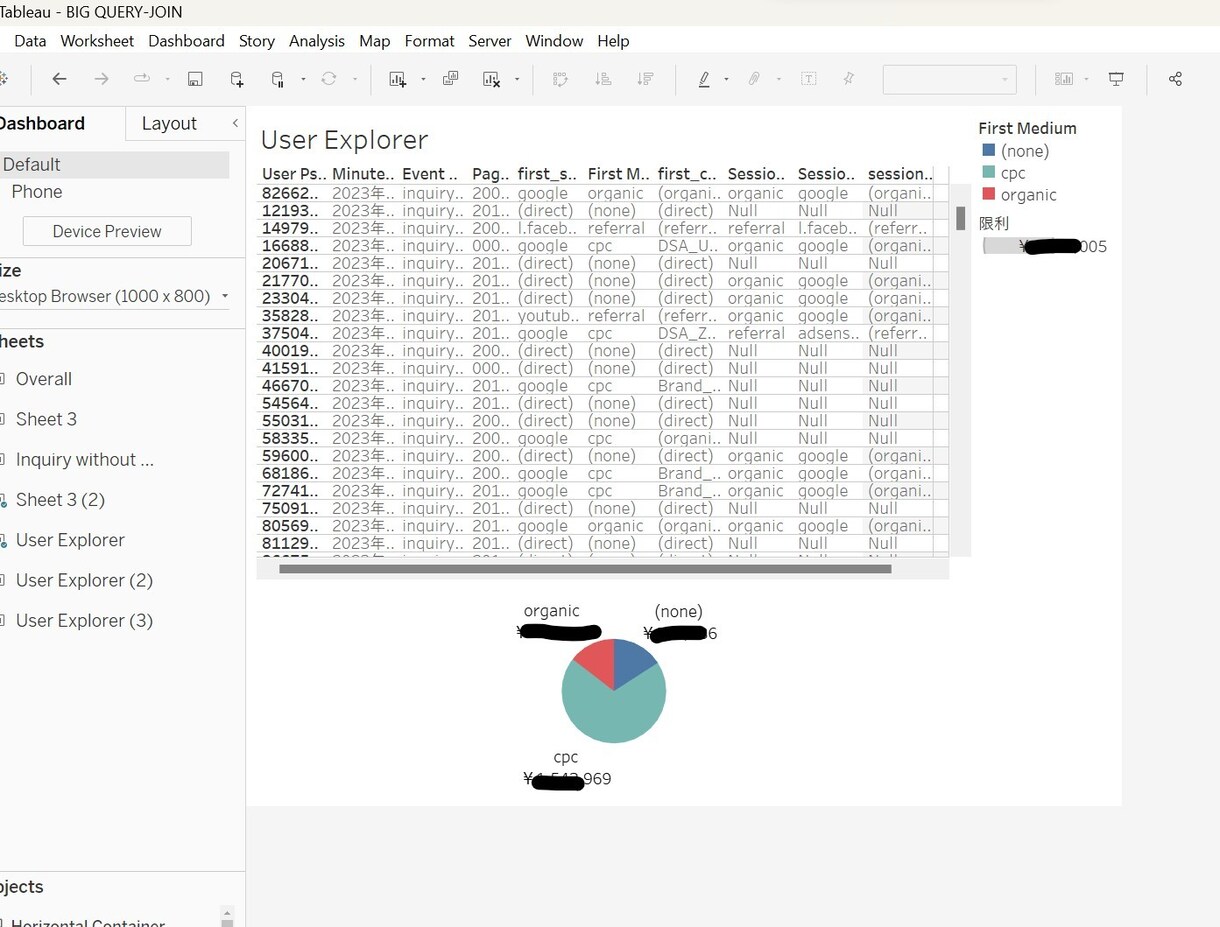This screenshot has height=927, width=1220.
Task: Open the Replay Animation dropdown arrow
Action: pos(167,79)
